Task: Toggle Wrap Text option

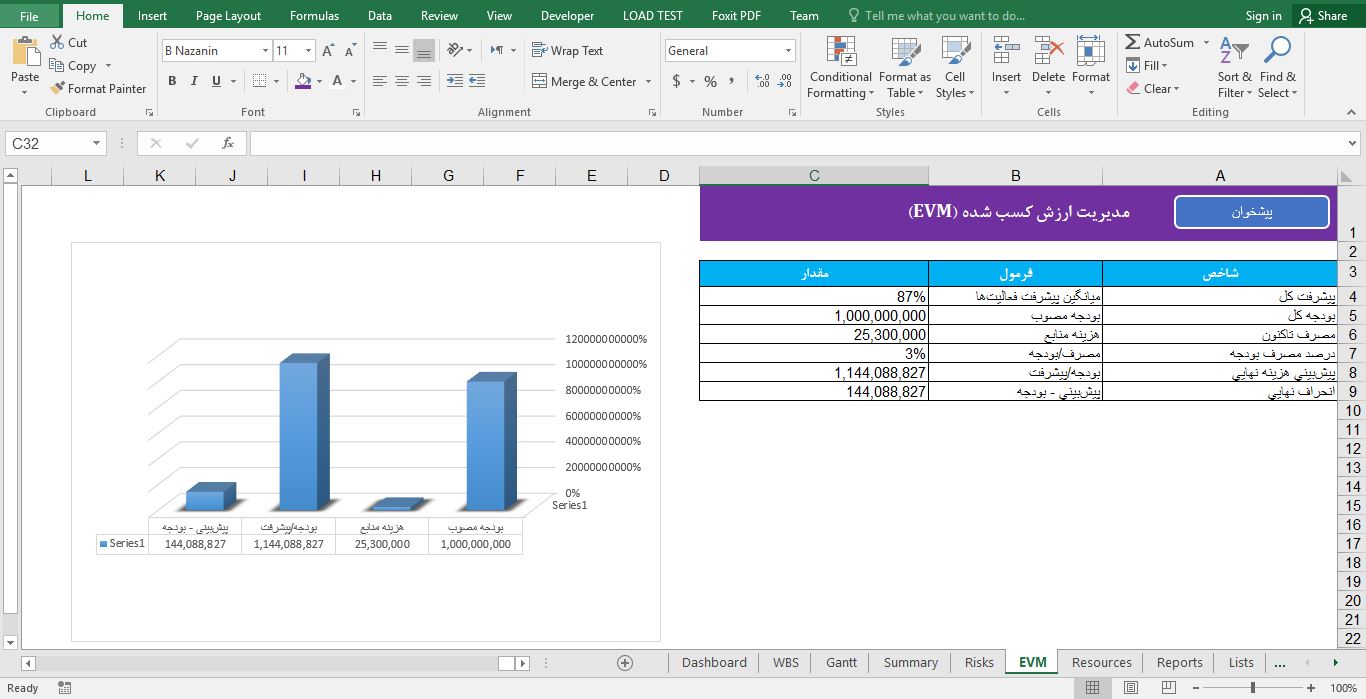Action: point(567,50)
